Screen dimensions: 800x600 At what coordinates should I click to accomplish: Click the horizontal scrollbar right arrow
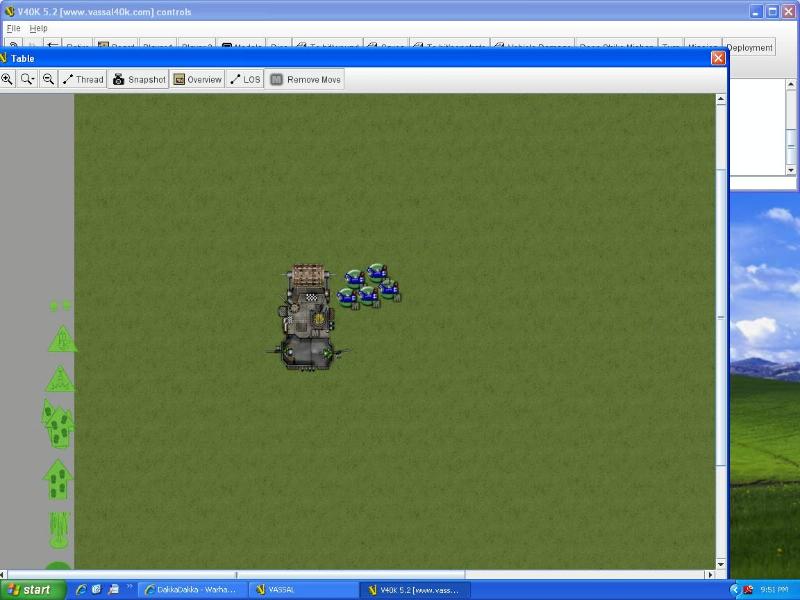click(x=709, y=575)
